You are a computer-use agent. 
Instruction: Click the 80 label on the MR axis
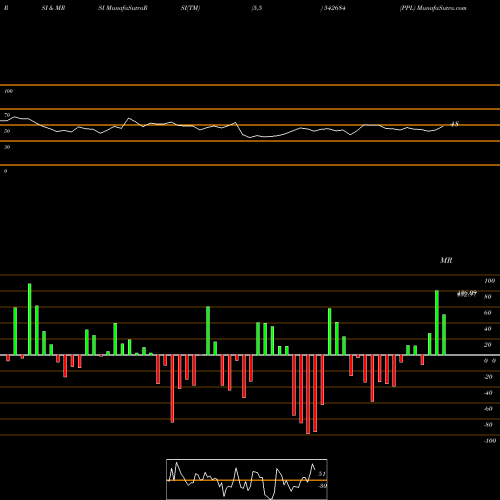[488, 297]
